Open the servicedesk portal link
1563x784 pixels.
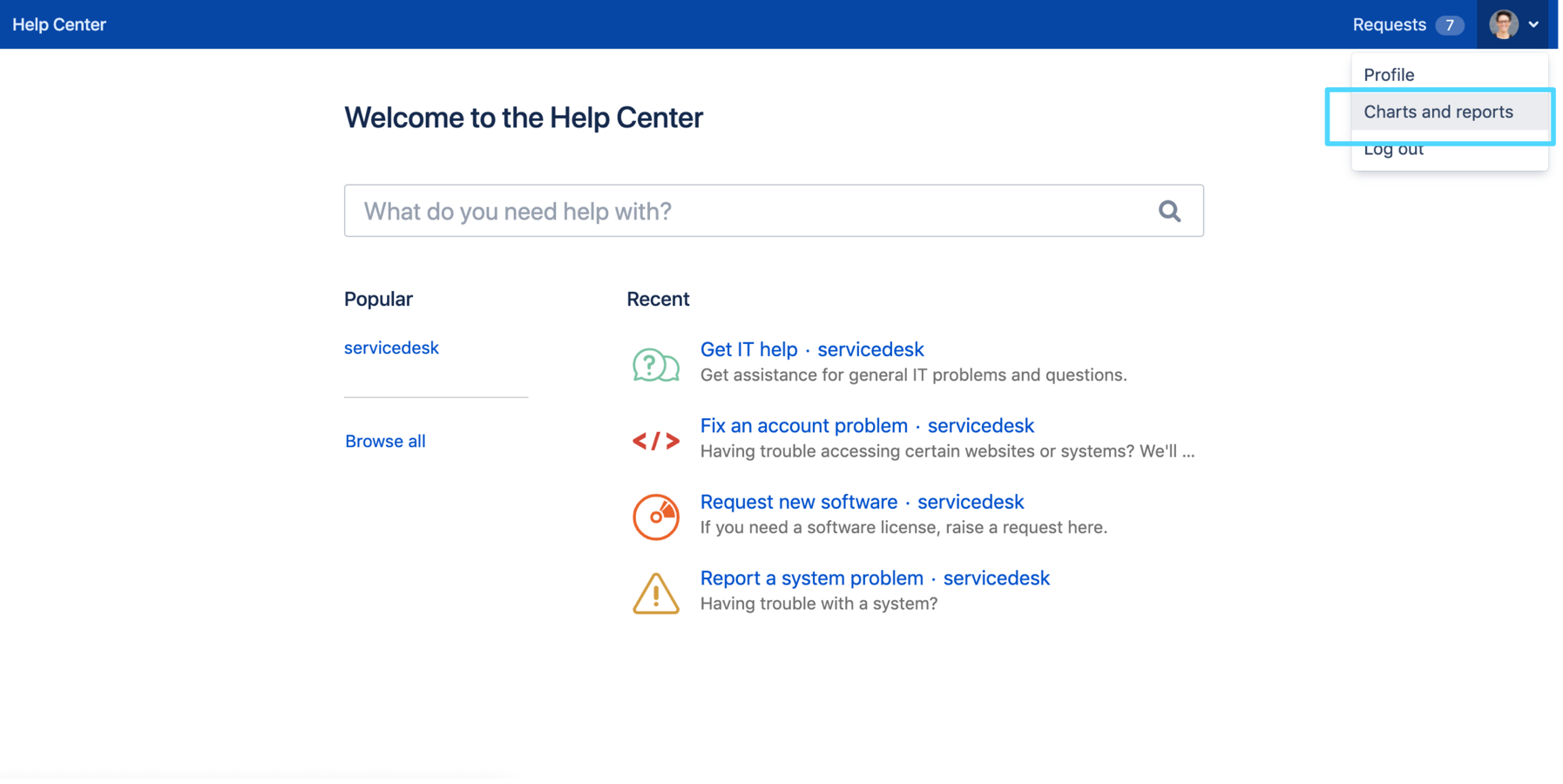coord(391,348)
